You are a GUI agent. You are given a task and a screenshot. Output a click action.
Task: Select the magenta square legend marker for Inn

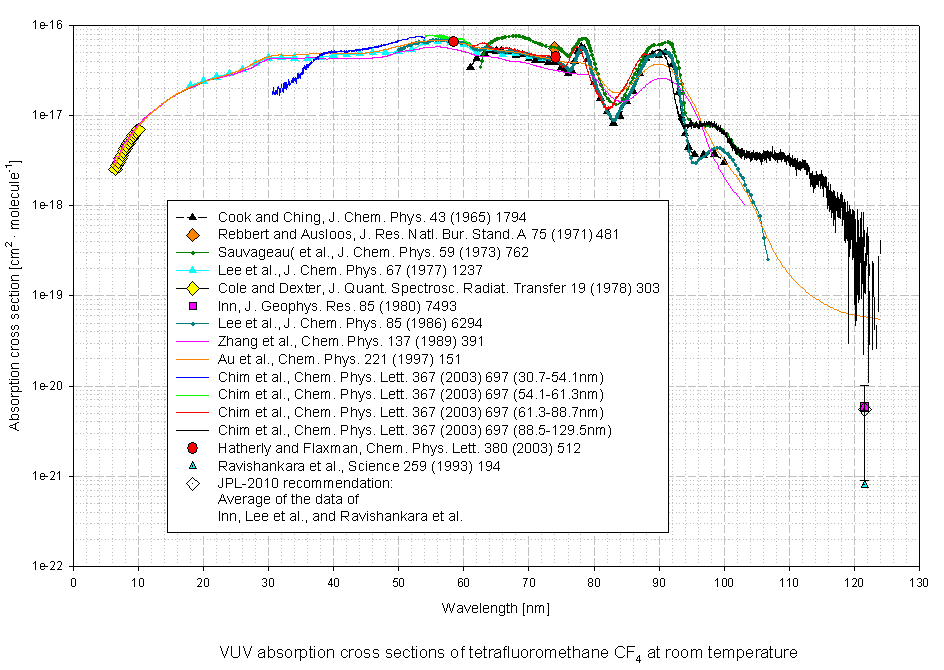coord(192,305)
